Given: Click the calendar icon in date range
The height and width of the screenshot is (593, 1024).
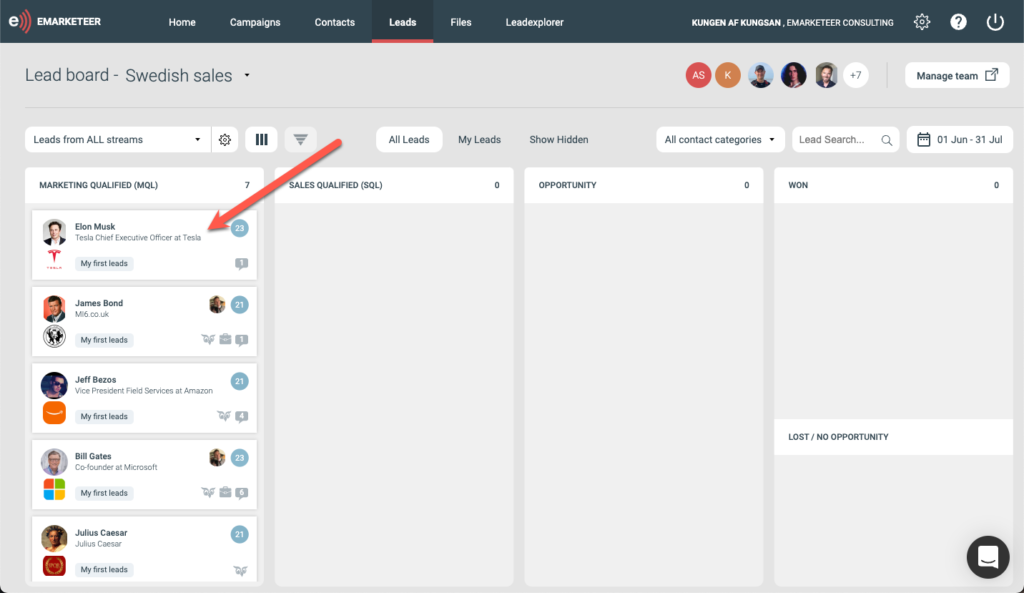Looking at the screenshot, I should (923, 140).
